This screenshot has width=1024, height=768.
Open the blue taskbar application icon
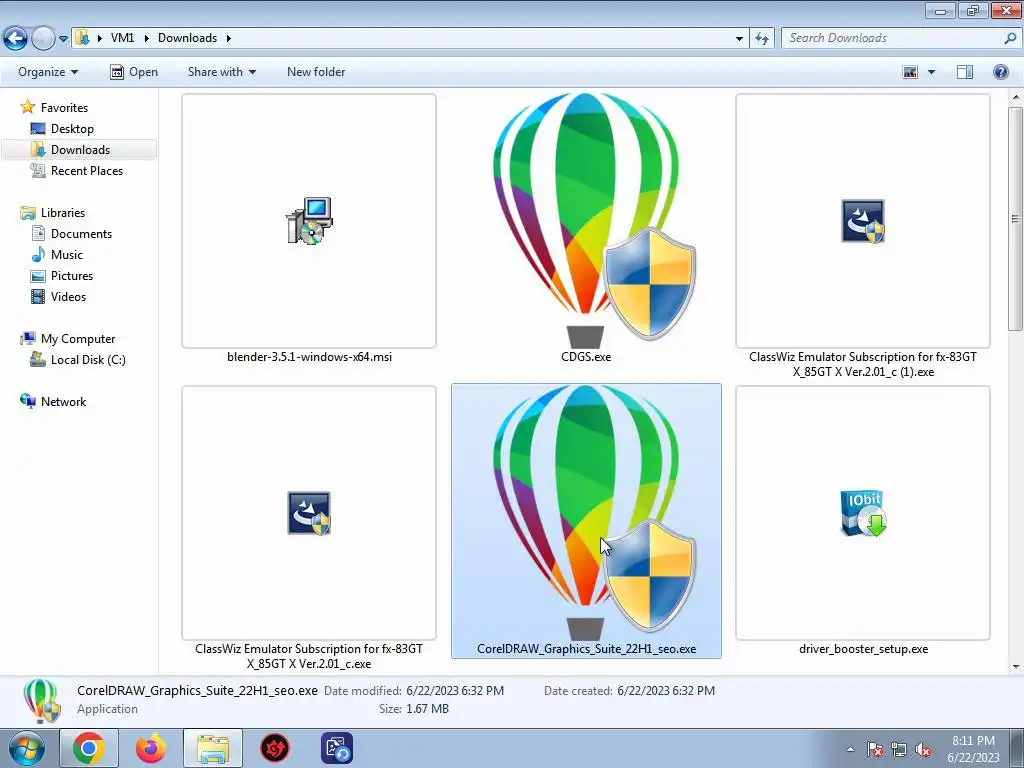click(x=337, y=748)
